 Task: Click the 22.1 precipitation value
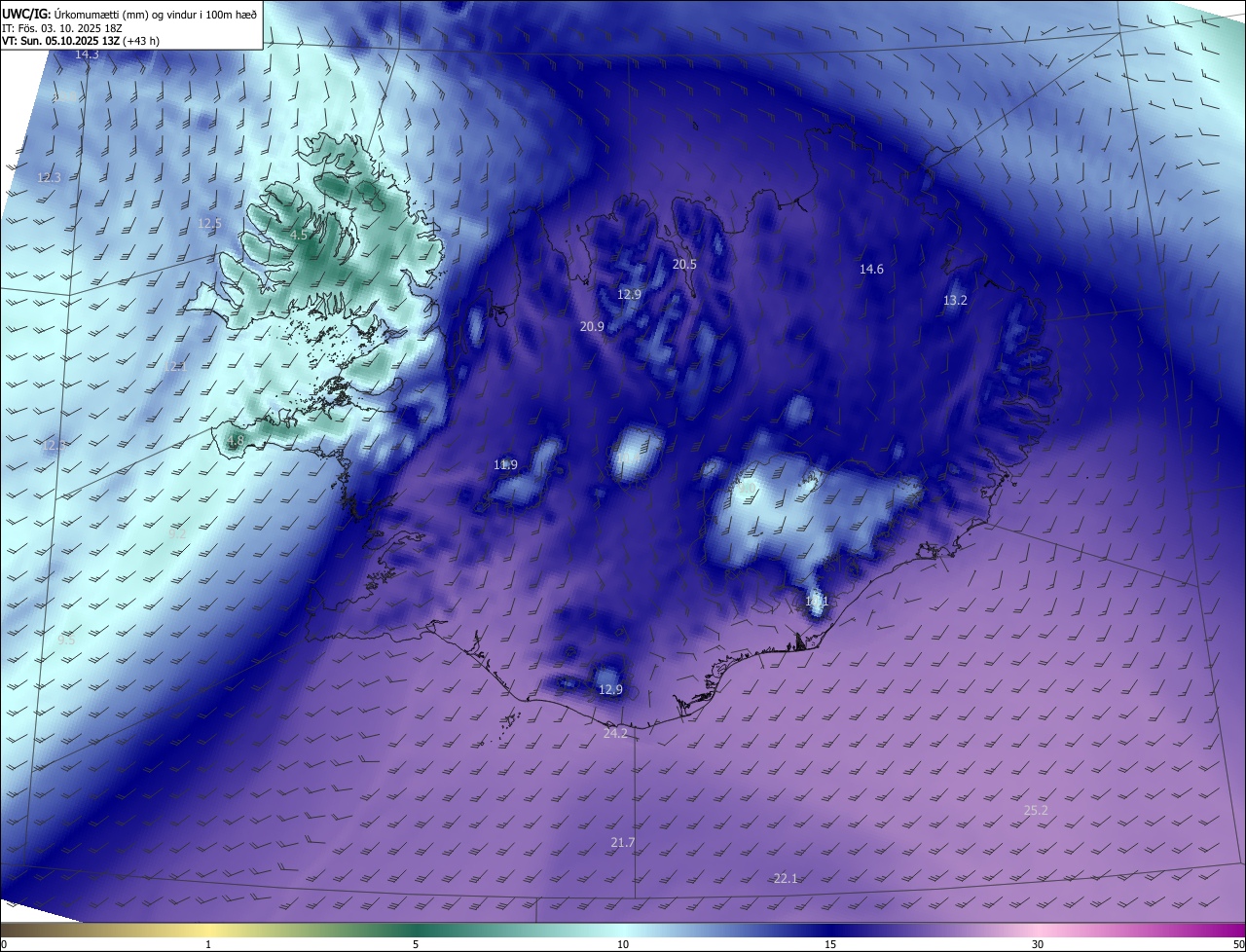786,878
